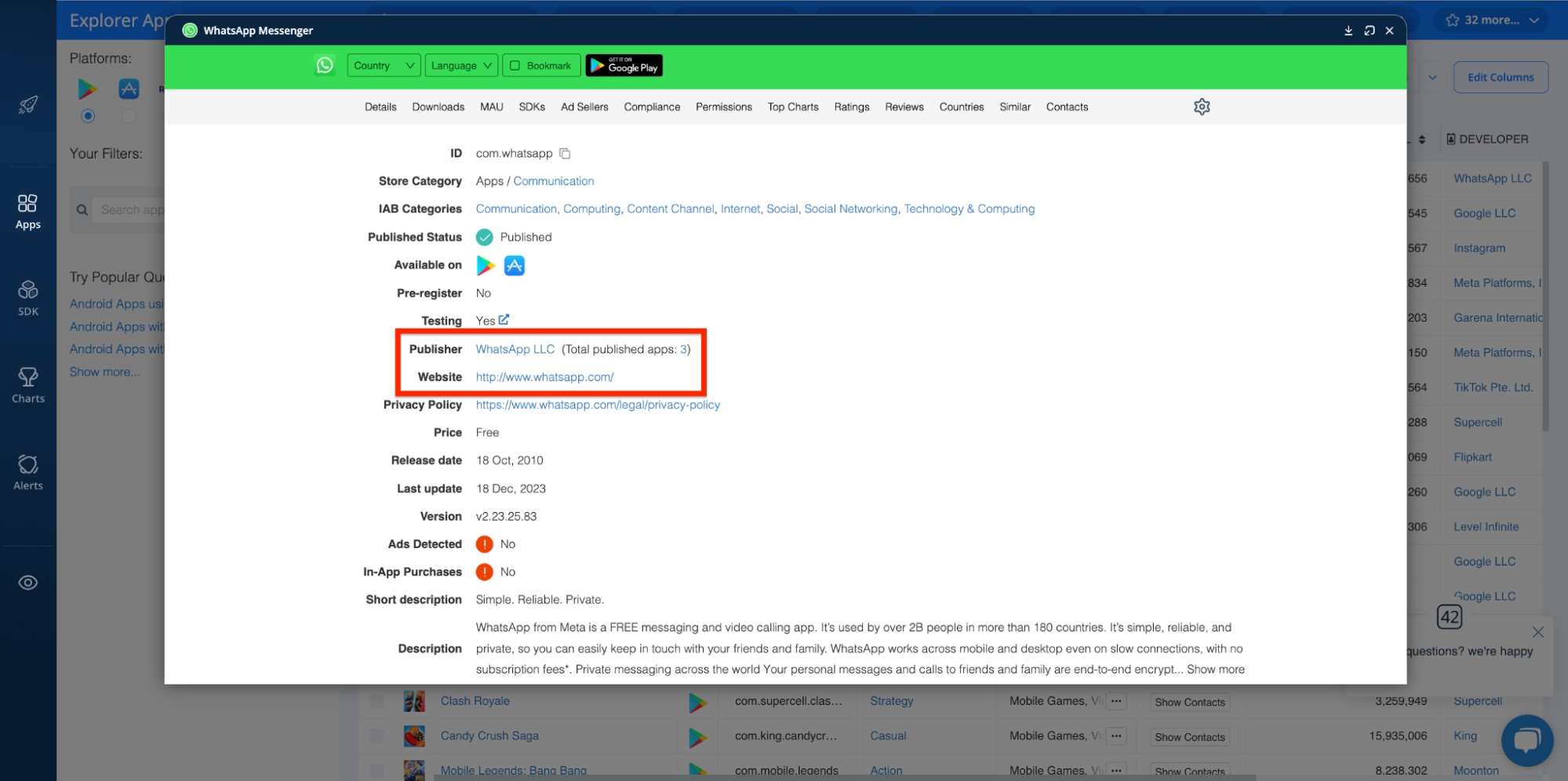Click the Google Play platform icon under Platforms
Image resolution: width=1568 pixels, height=781 pixels.
pyautogui.click(x=88, y=89)
